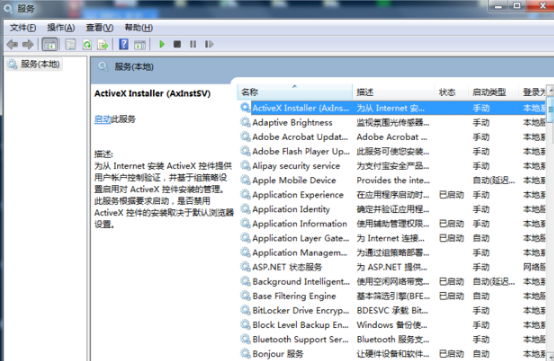This screenshot has width=554, height=361.
Task: Restart the service with the Restart icon
Action: [x=209, y=45]
